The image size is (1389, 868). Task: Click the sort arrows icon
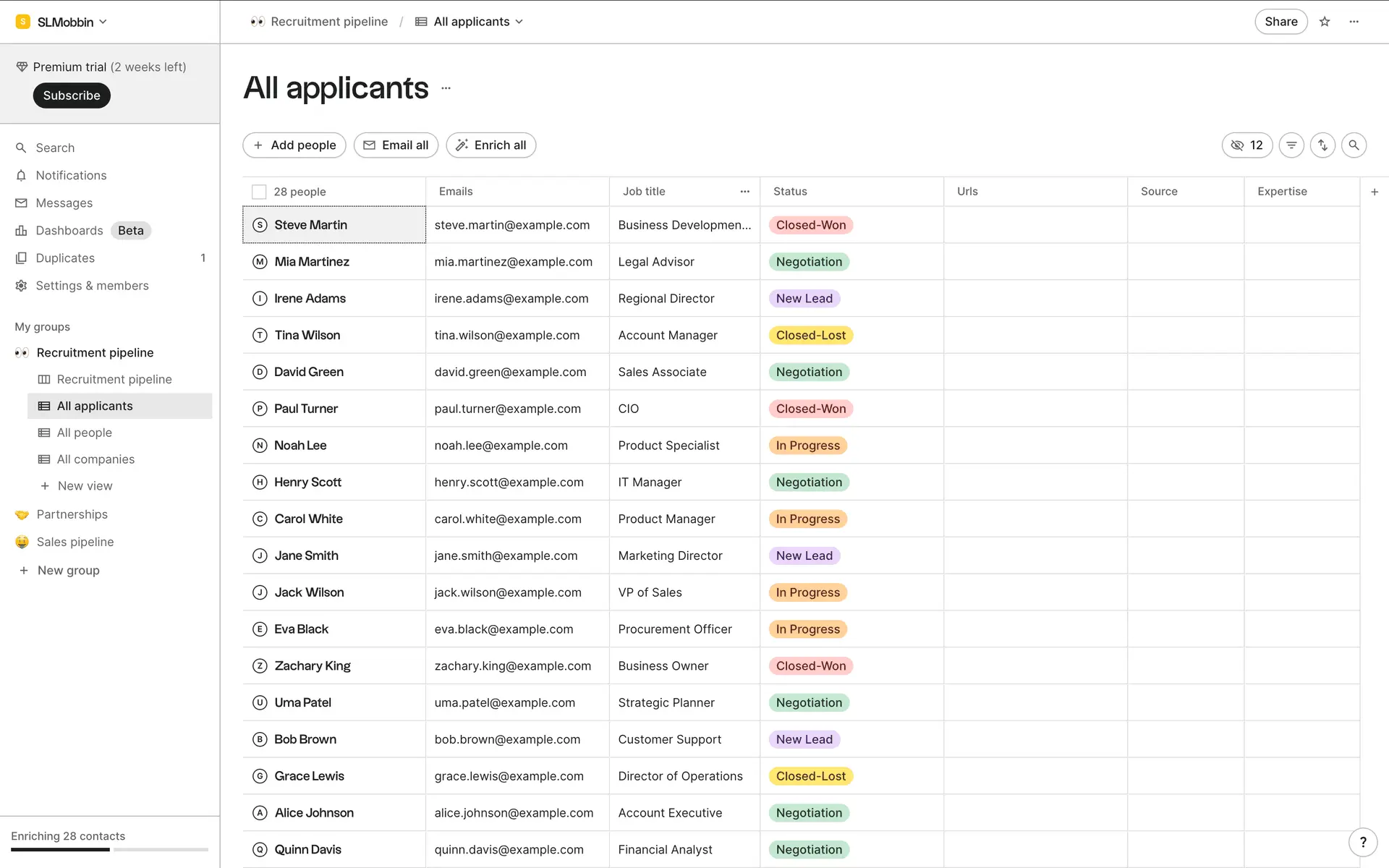(1322, 145)
